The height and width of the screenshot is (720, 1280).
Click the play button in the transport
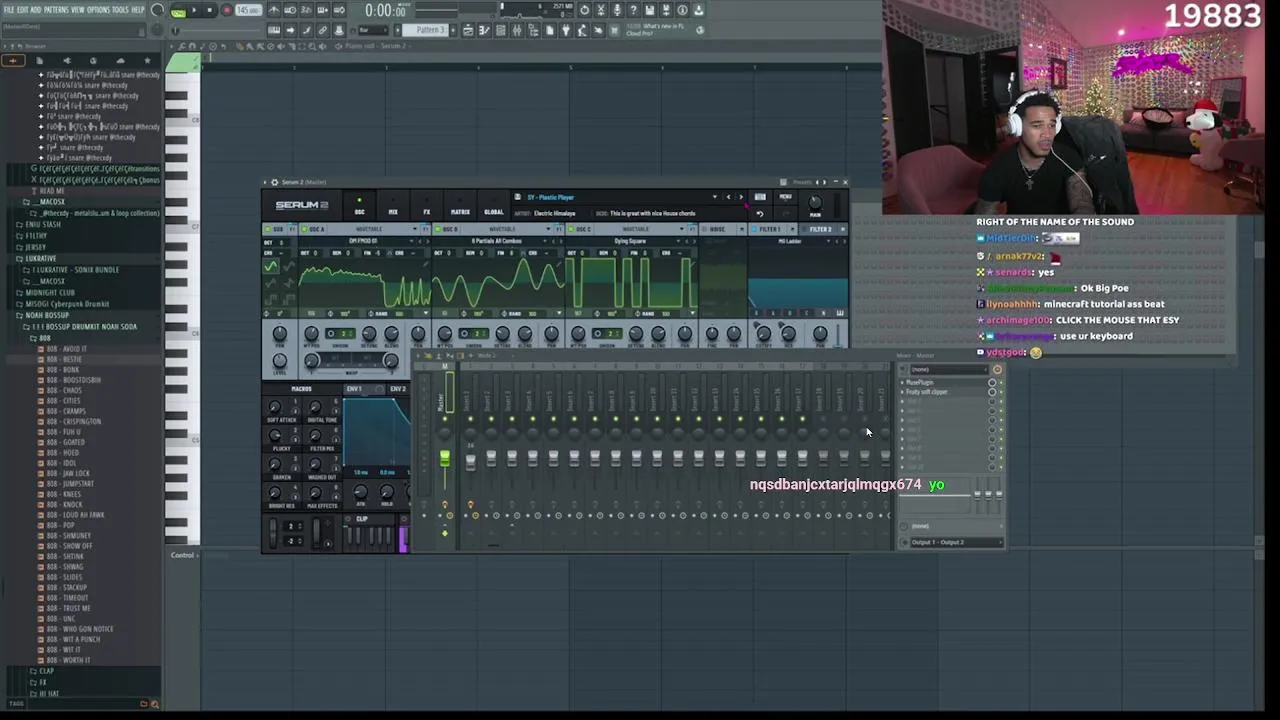coord(194,11)
